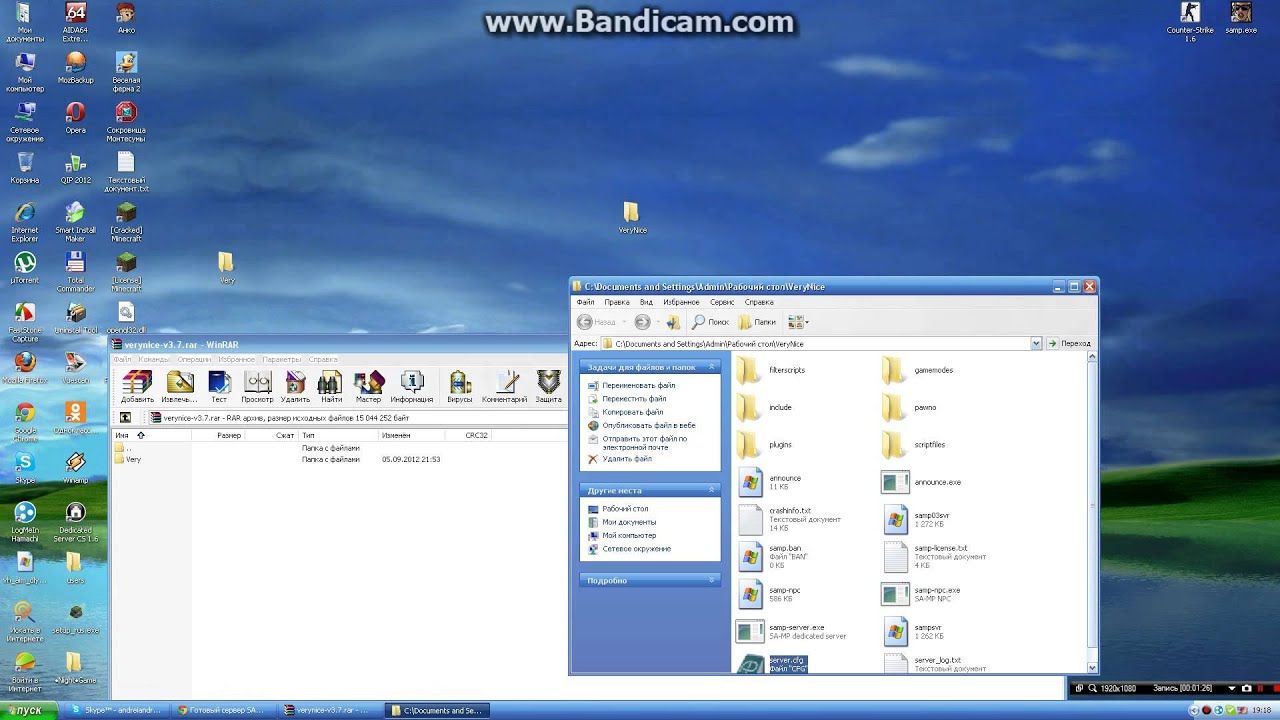This screenshot has height=720, width=1280.
Task: Click the WinRAR Добавить (Add) toolbar icon
Action: pyautogui.click(x=137, y=386)
